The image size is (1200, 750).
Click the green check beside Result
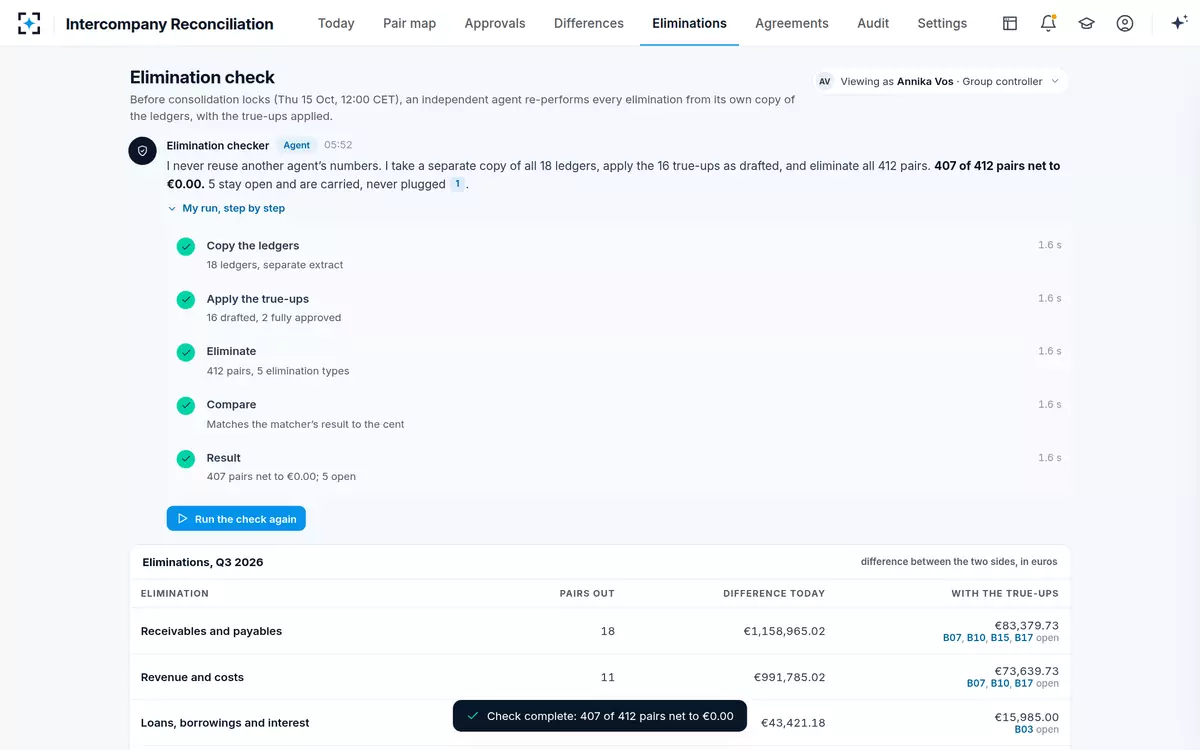pos(186,459)
